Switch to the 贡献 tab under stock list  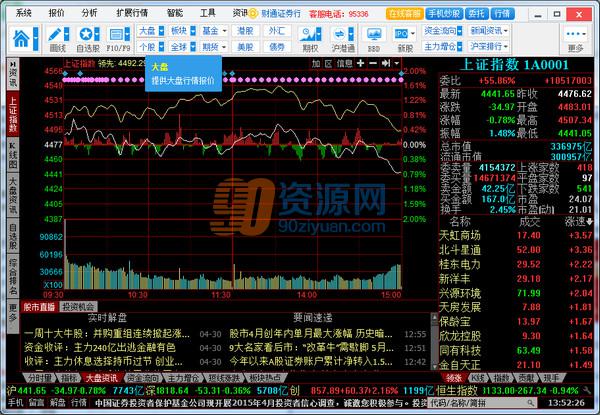[527, 378]
